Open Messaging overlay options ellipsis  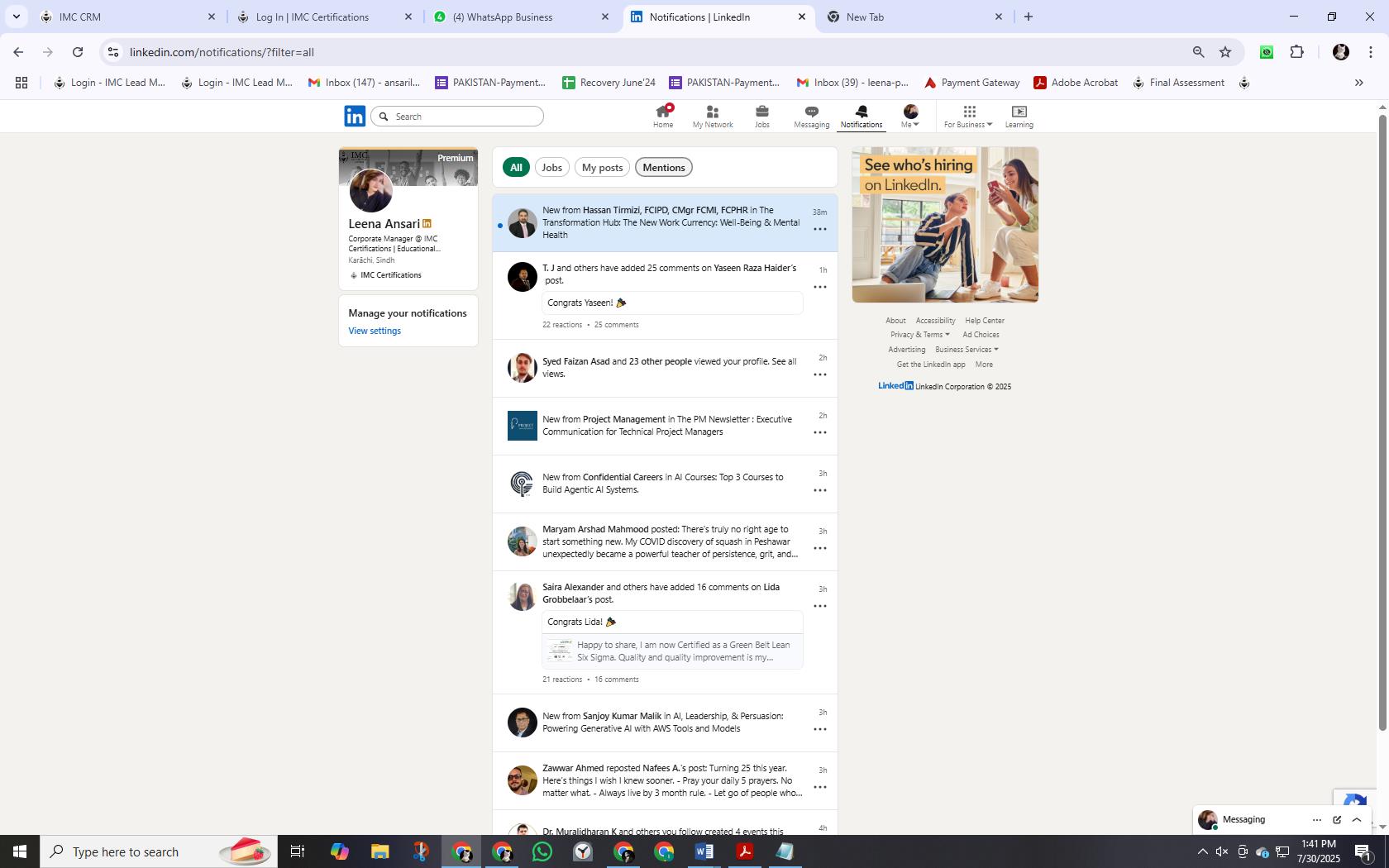tap(1317, 820)
